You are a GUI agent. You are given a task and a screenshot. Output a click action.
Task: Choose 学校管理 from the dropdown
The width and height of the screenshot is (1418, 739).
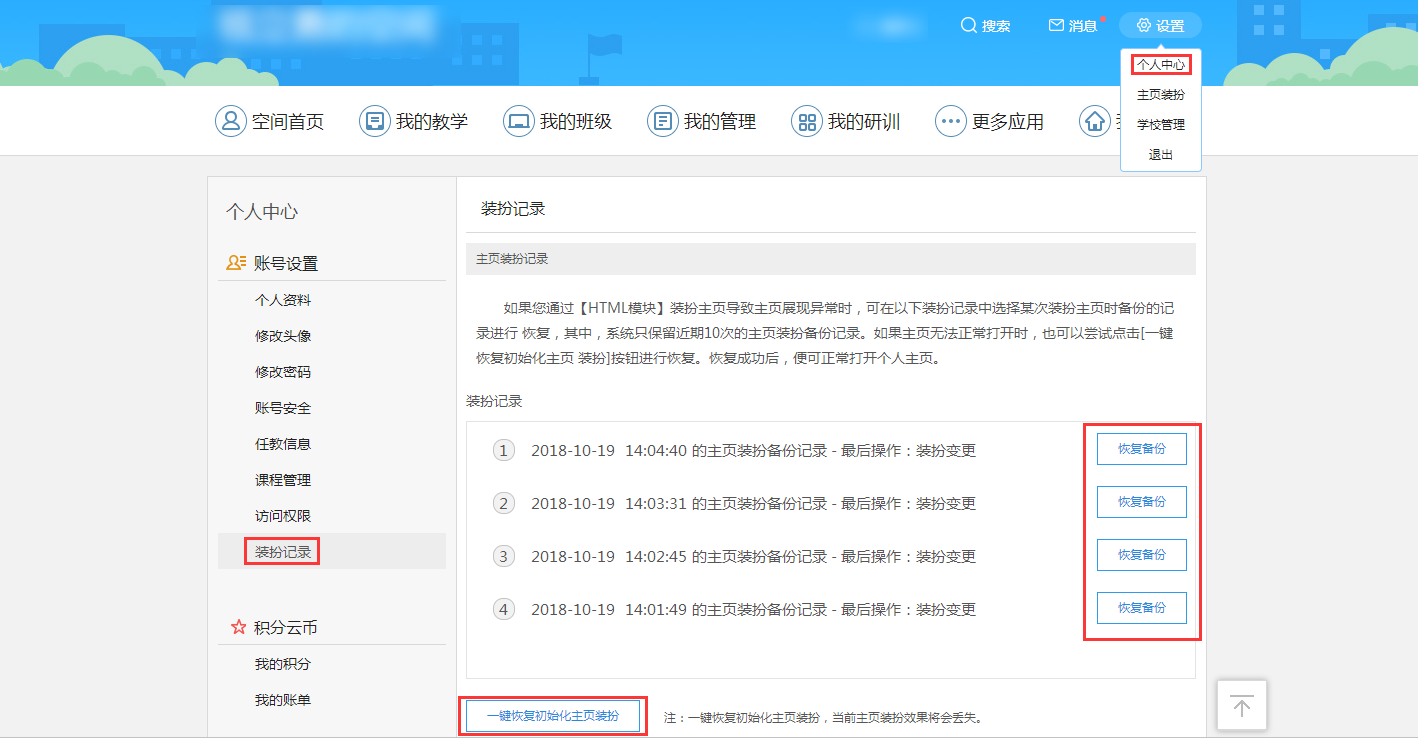click(x=1161, y=125)
